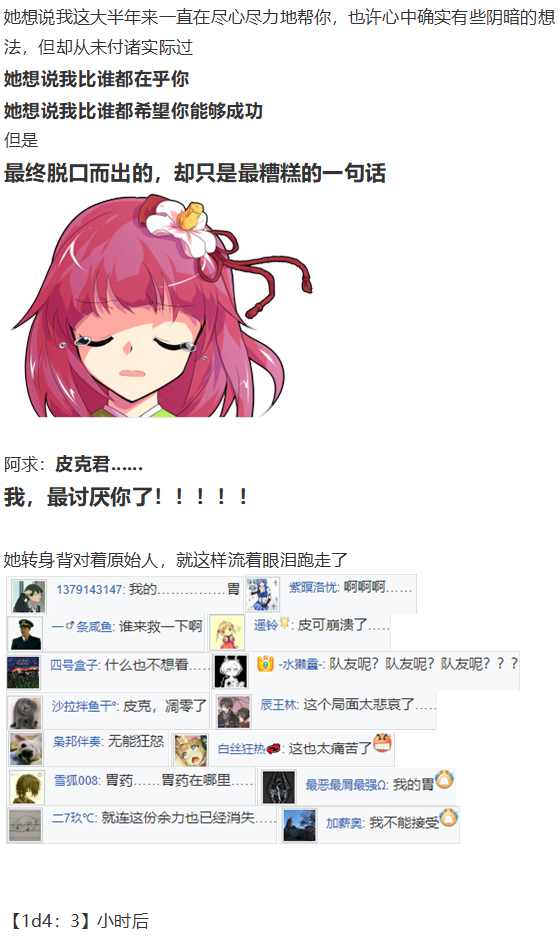Open the officer avatar beside 一♂条咸鱼
558x938 pixels.
[25, 633]
